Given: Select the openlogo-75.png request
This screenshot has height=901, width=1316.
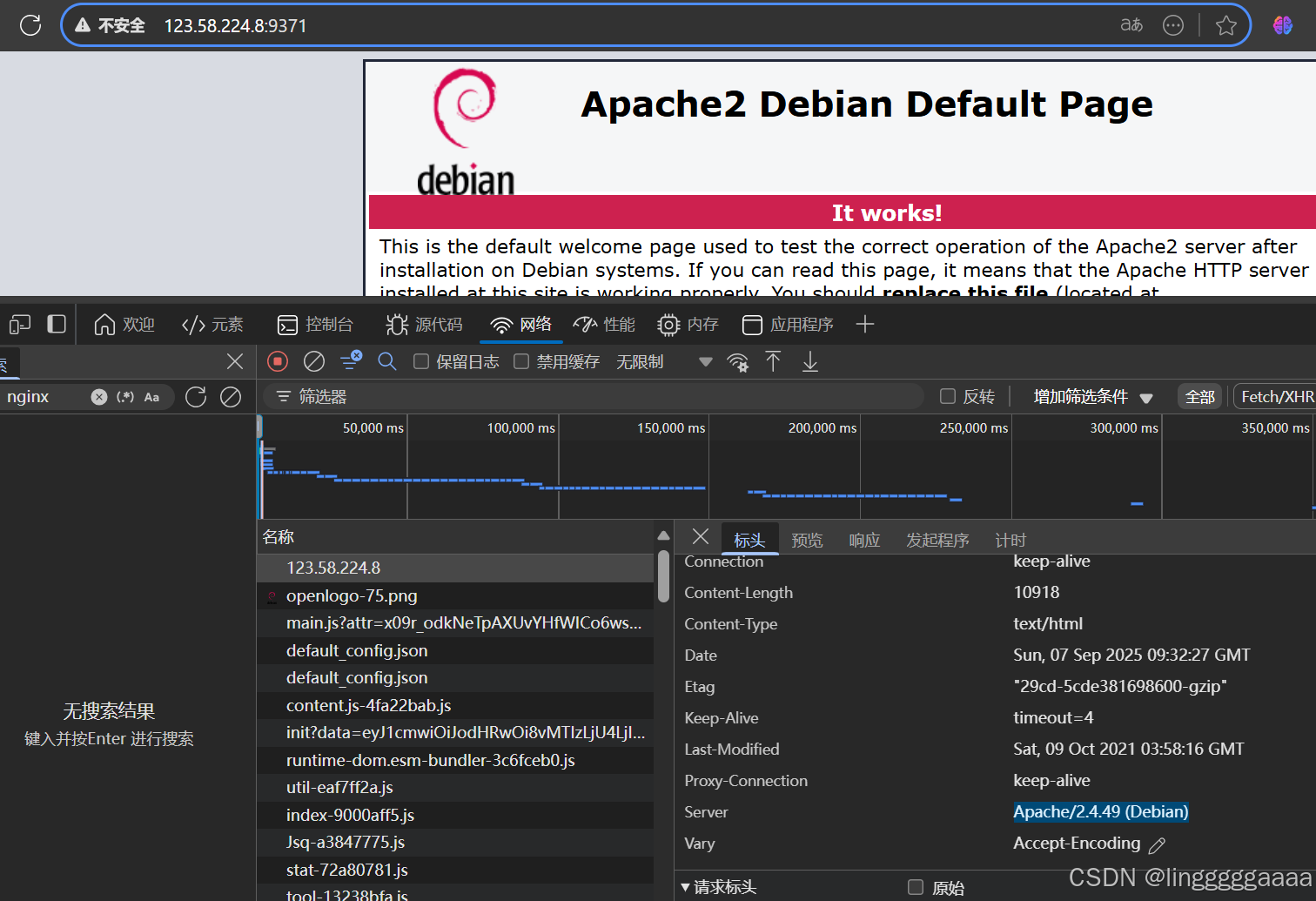Looking at the screenshot, I should (x=456, y=595).
